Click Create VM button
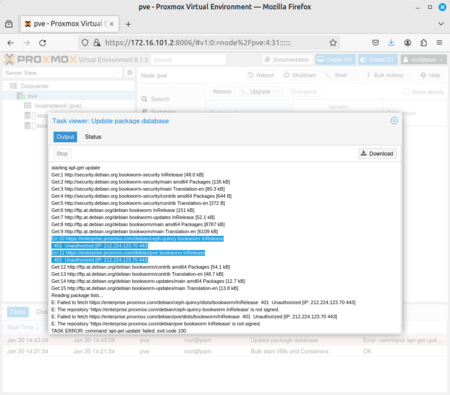Image resolution: width=450 pixels, height=395 pixels. (x=335, y=60)
